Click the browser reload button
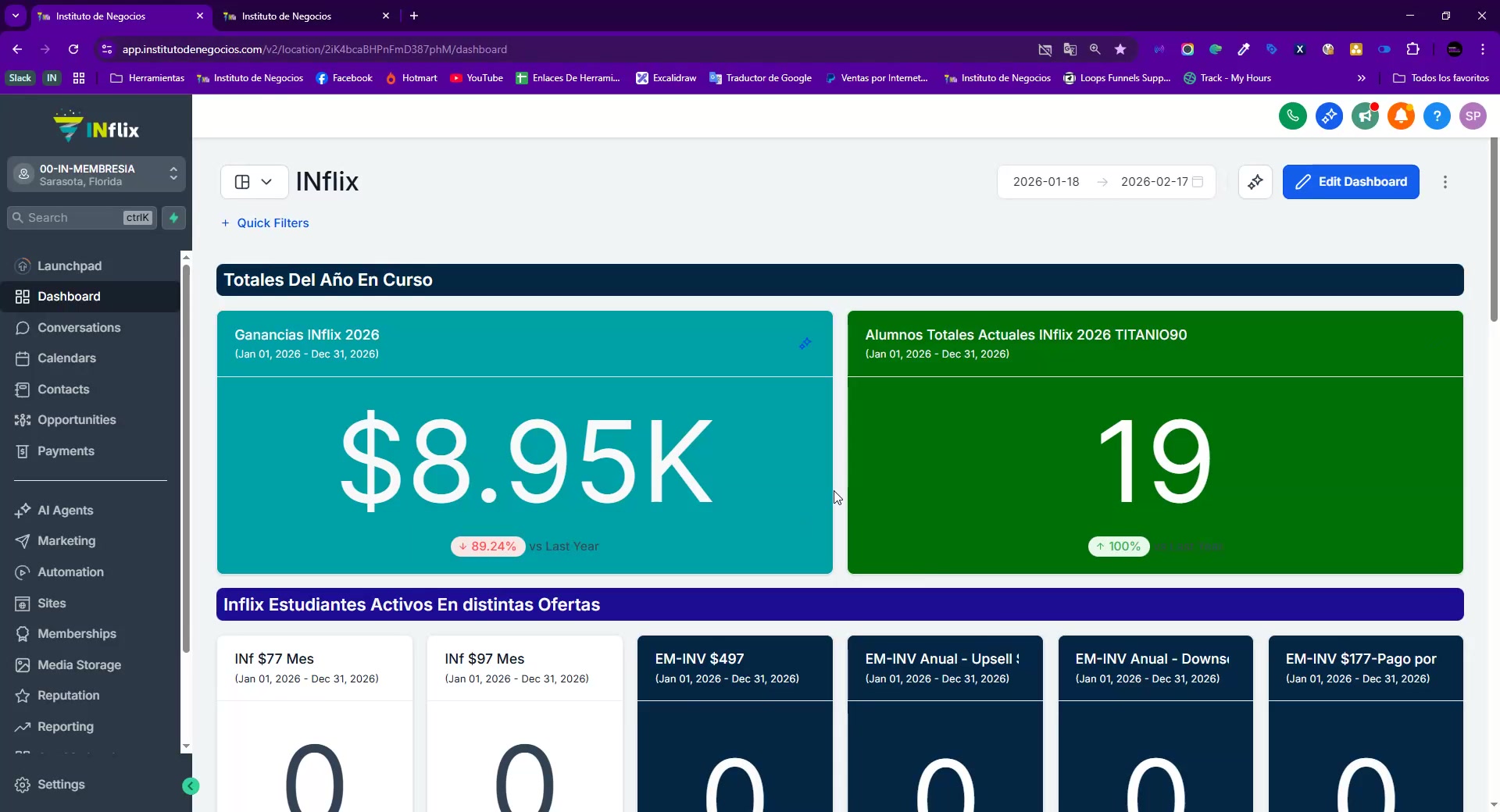This screenshot has width=1500, height=812. 73,49
